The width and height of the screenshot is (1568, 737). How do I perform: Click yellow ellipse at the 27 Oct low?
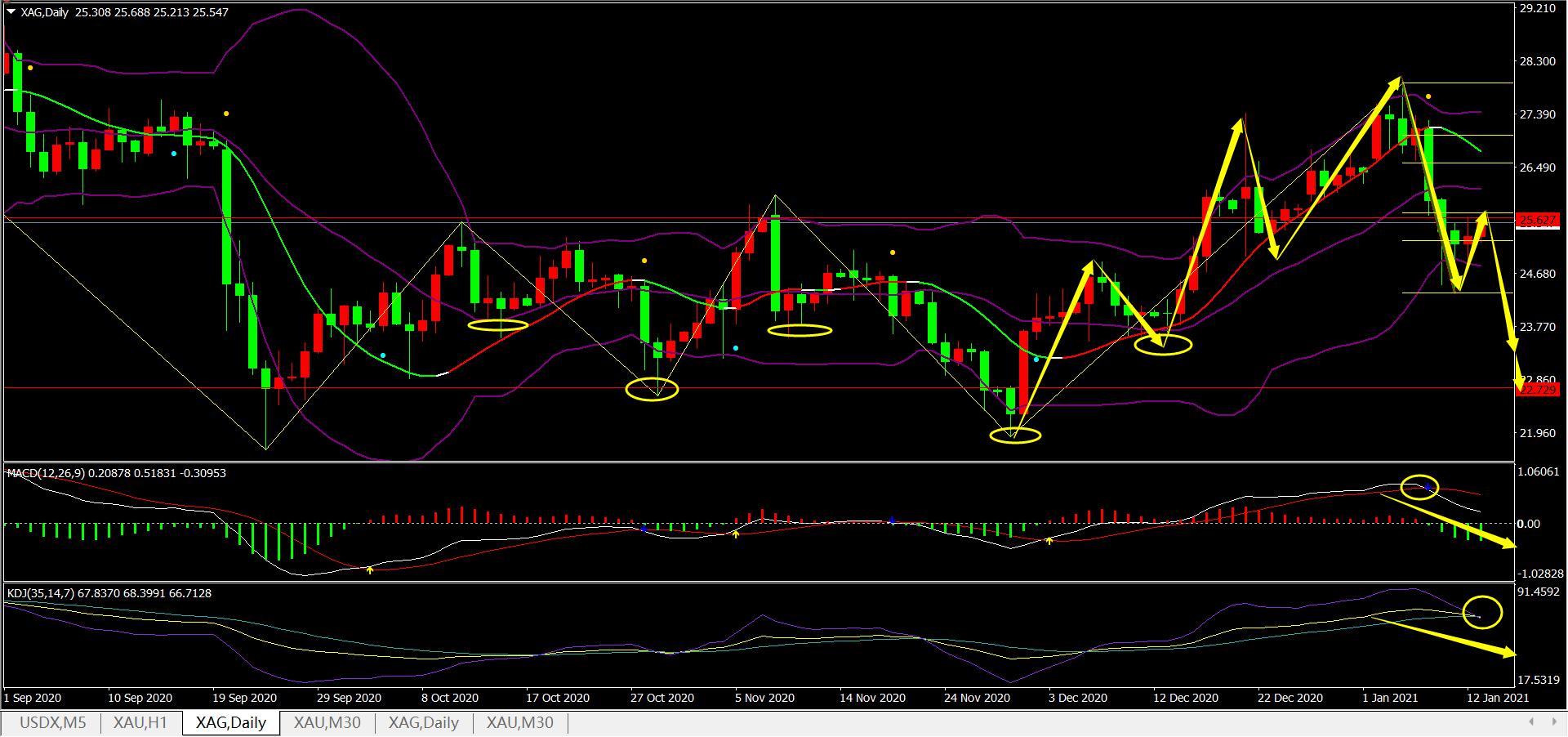click(652, 390)
